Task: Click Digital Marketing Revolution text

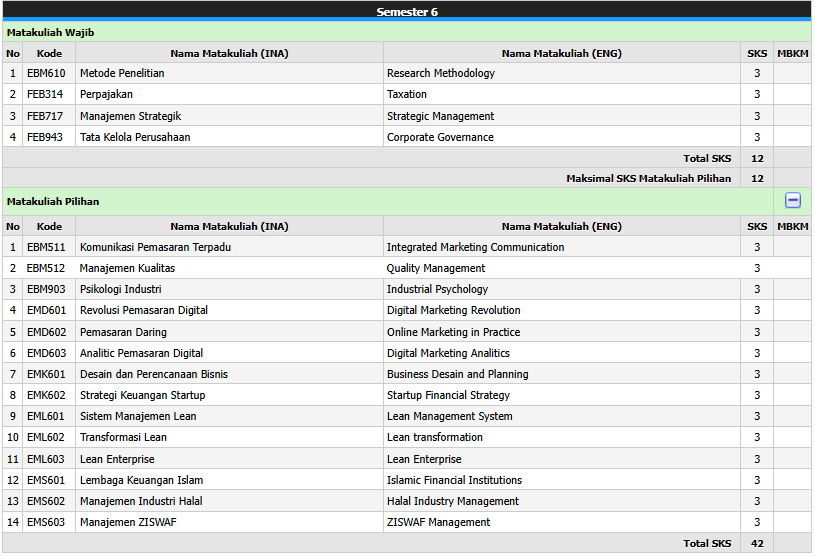Action: (453, 310)
